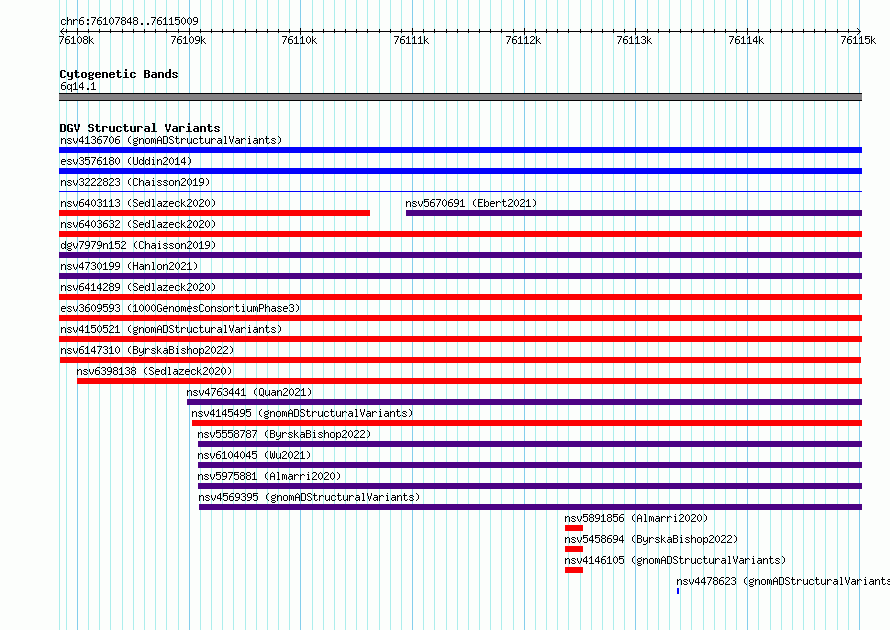Click the 76109k ruler position
The height and width of the screenshot is (630, 890).
(188, 40)
